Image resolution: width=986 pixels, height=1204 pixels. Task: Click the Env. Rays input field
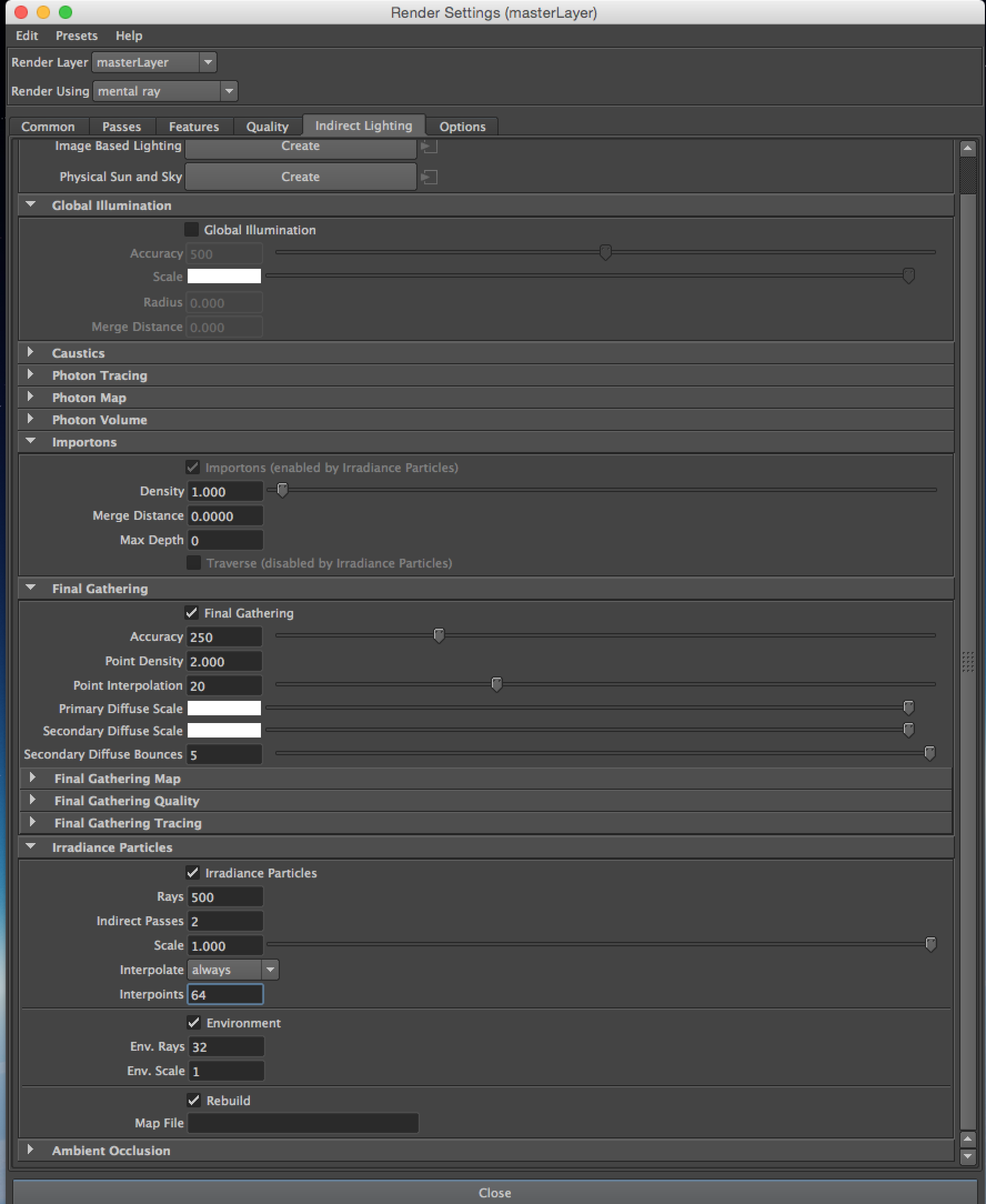click(x=226, y=1047)
